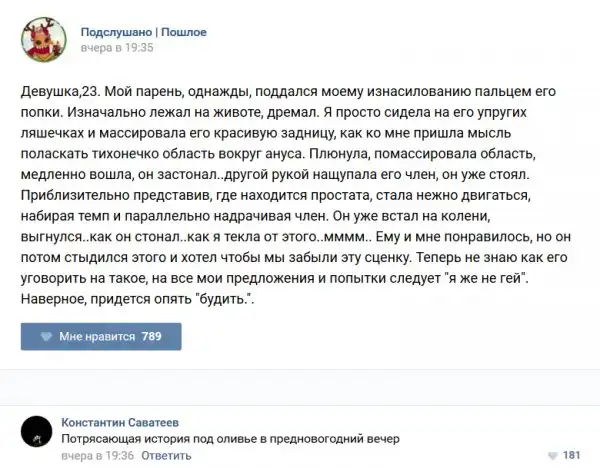Click the 789 likes counter
Viewport: 600px width, 468px height.
[x=152, y=337]
